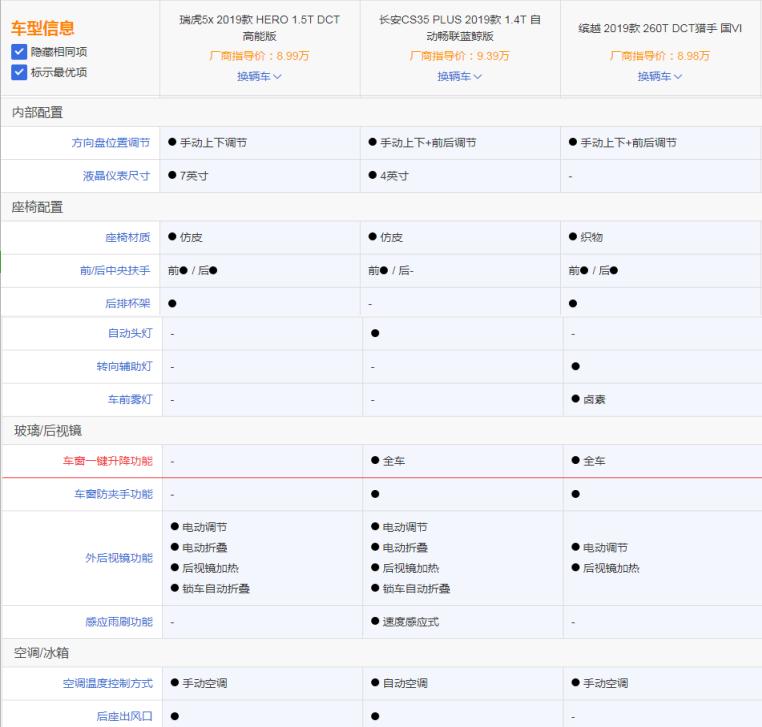762x727 pixels.
Task: Open the 长安CS35 PLUS 2019款 model title
Action: (460, 28)
